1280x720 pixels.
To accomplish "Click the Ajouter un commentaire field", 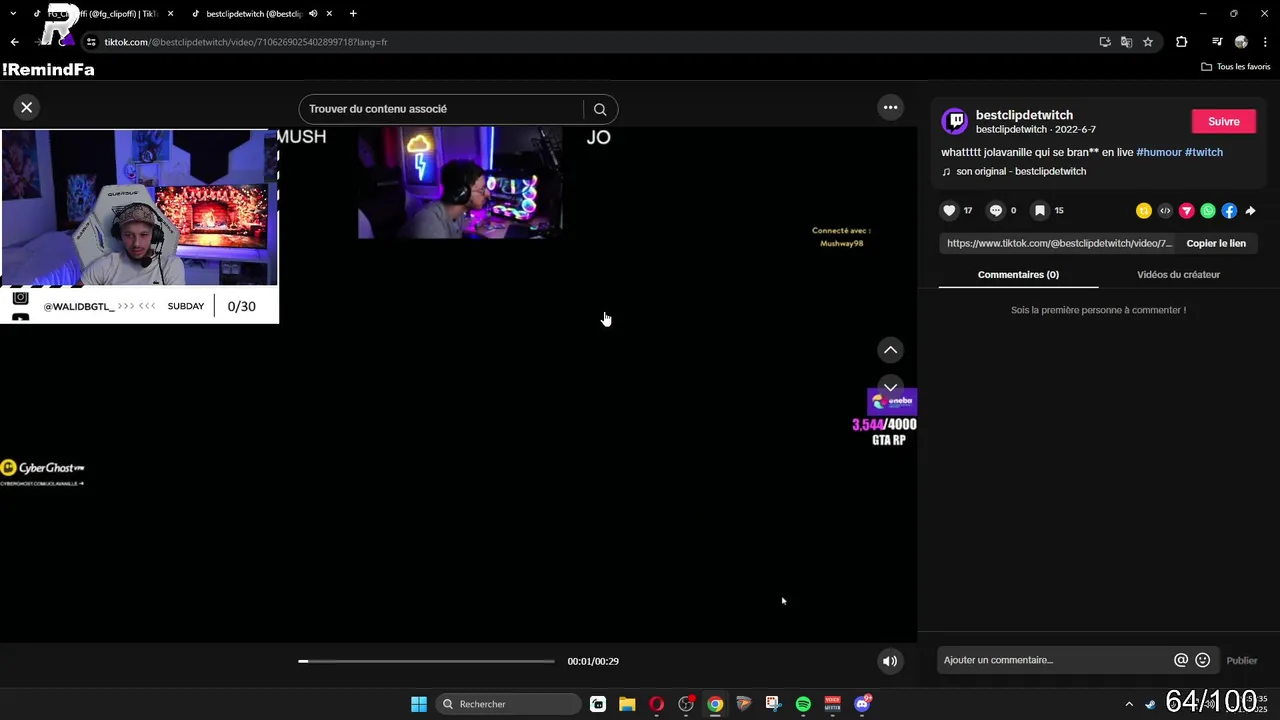I will (1055, 660).
